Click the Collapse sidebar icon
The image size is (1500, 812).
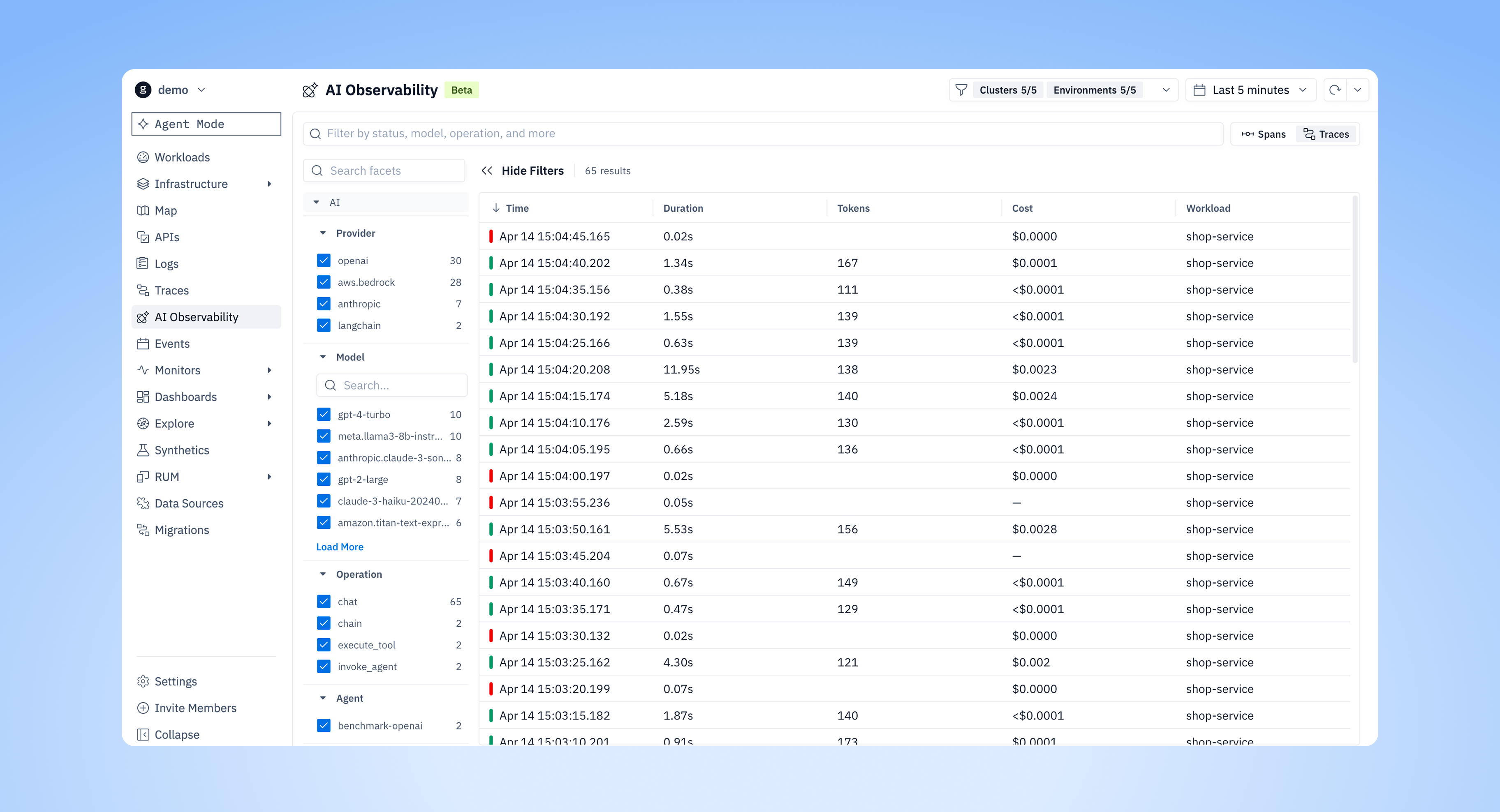[143, 735]
